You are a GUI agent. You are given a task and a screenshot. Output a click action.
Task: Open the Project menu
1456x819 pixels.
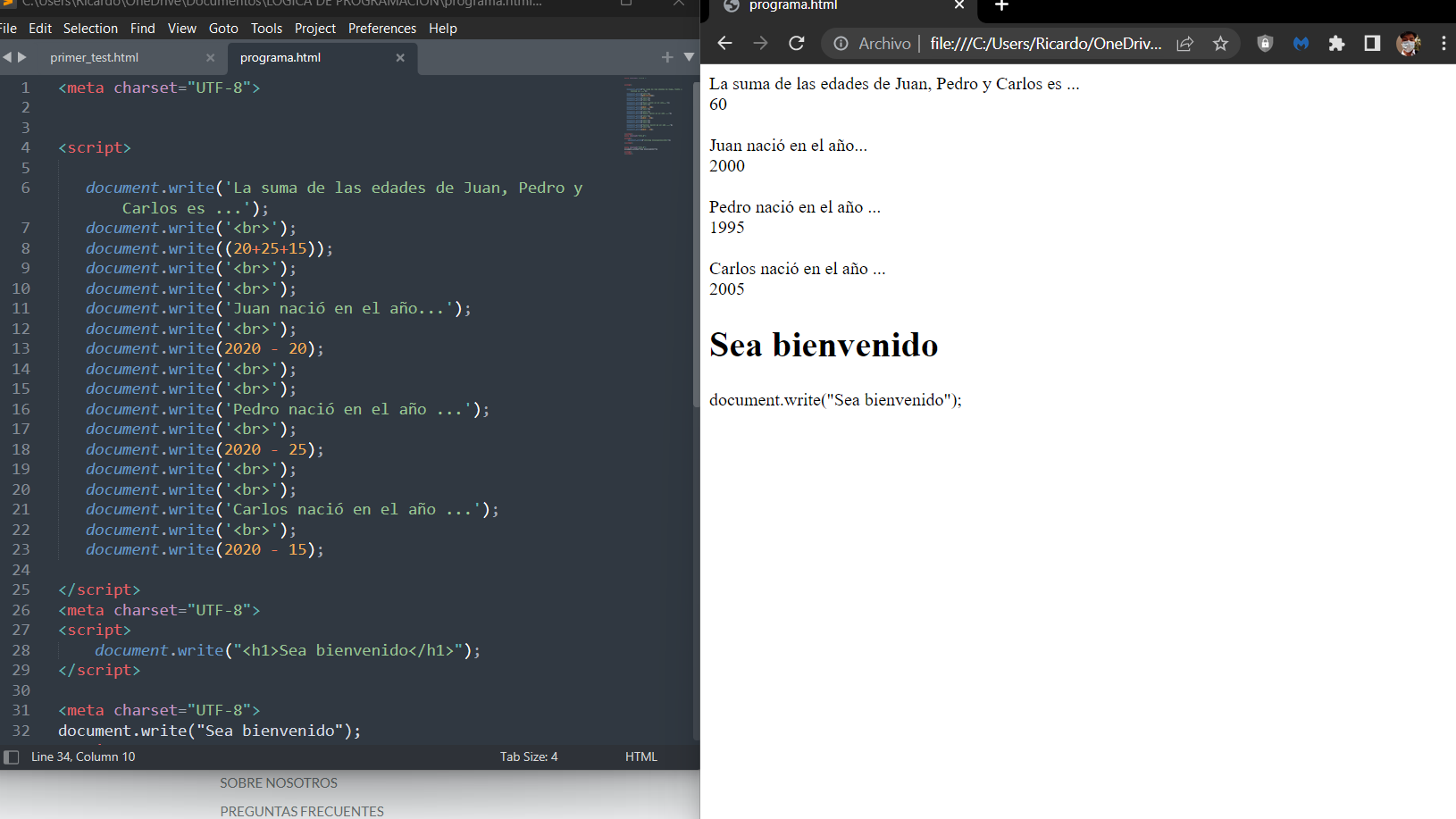pos(315,29)
